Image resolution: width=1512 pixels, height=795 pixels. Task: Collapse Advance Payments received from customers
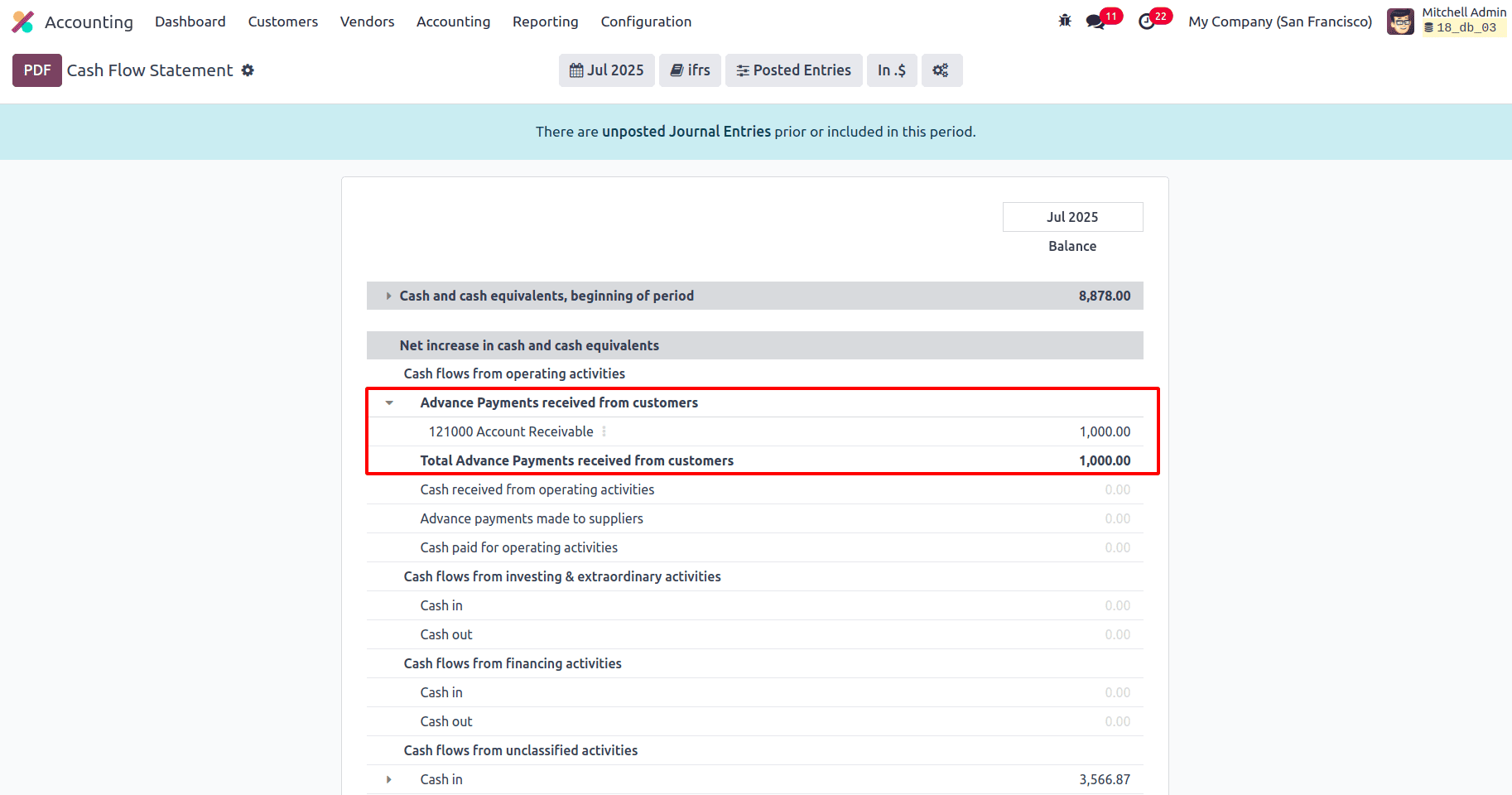tap(388, 402)
